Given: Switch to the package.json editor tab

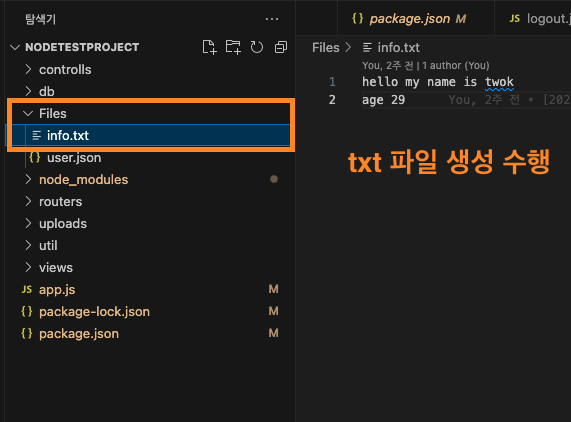Looking at the screenshot, I should [416, 19].
